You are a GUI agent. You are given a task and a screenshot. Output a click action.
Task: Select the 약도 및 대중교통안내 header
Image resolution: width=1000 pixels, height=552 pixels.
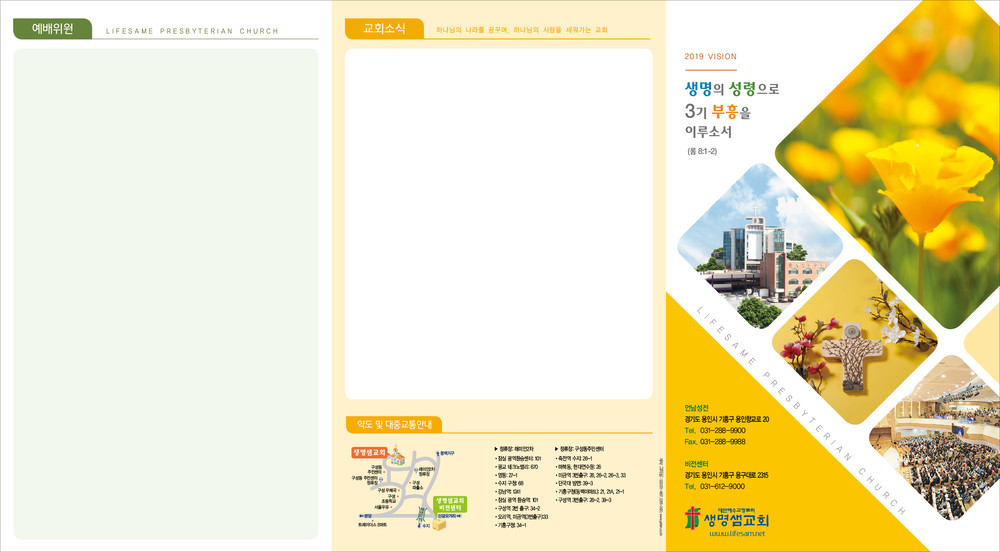392,425
